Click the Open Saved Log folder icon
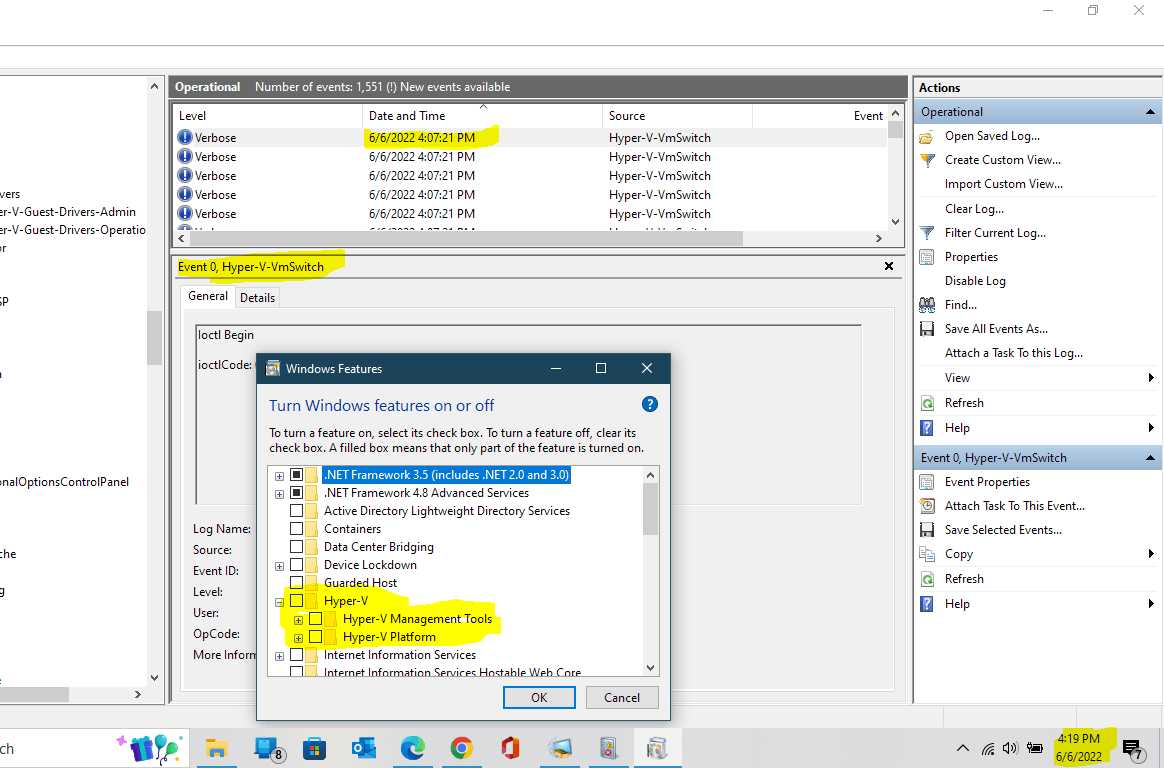1164x768 pixels. [926, 137]
